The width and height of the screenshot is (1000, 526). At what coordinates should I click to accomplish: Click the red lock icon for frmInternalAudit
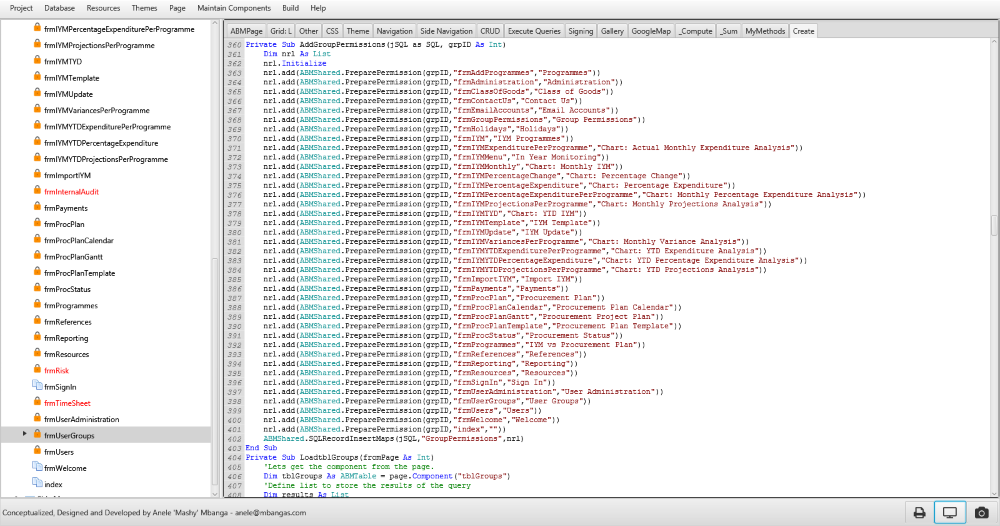point(37,191)
